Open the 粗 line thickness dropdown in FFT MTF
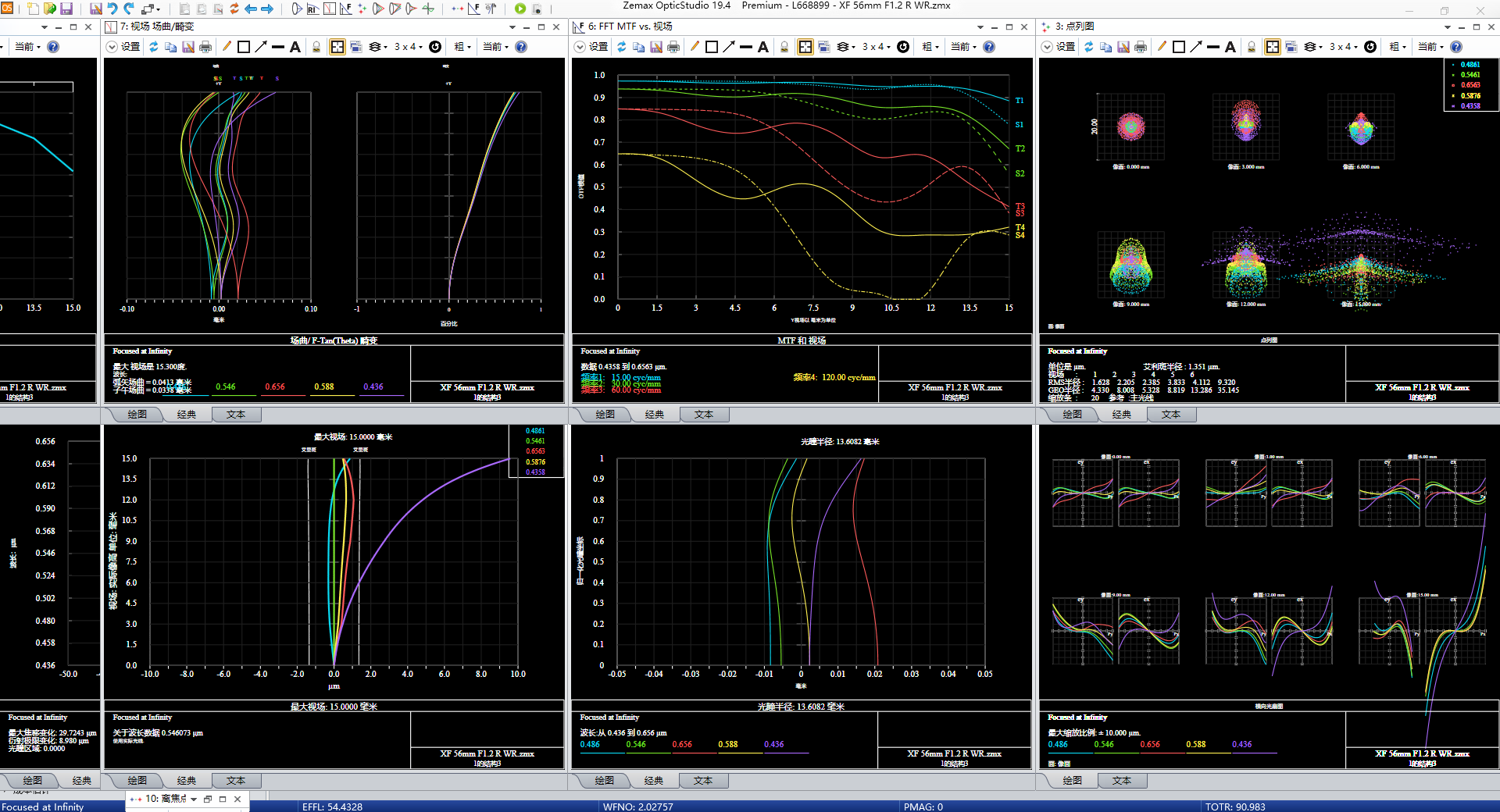This screenshot has height=812, width=1500. 930,47
